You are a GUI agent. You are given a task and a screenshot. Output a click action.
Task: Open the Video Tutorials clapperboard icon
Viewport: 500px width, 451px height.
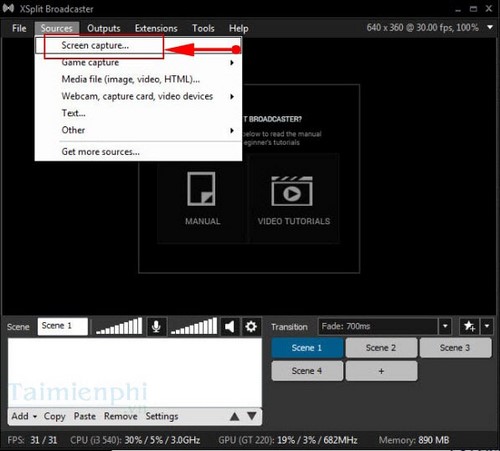[x=292, y=191]
